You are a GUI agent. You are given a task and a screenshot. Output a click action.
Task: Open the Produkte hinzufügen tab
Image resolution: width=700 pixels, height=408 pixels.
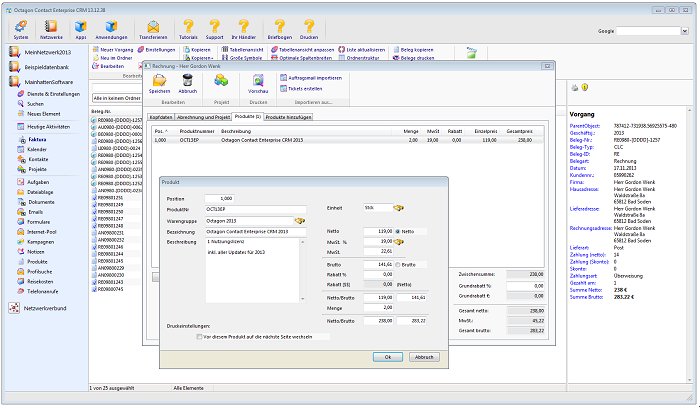click(x=288, y=117)
